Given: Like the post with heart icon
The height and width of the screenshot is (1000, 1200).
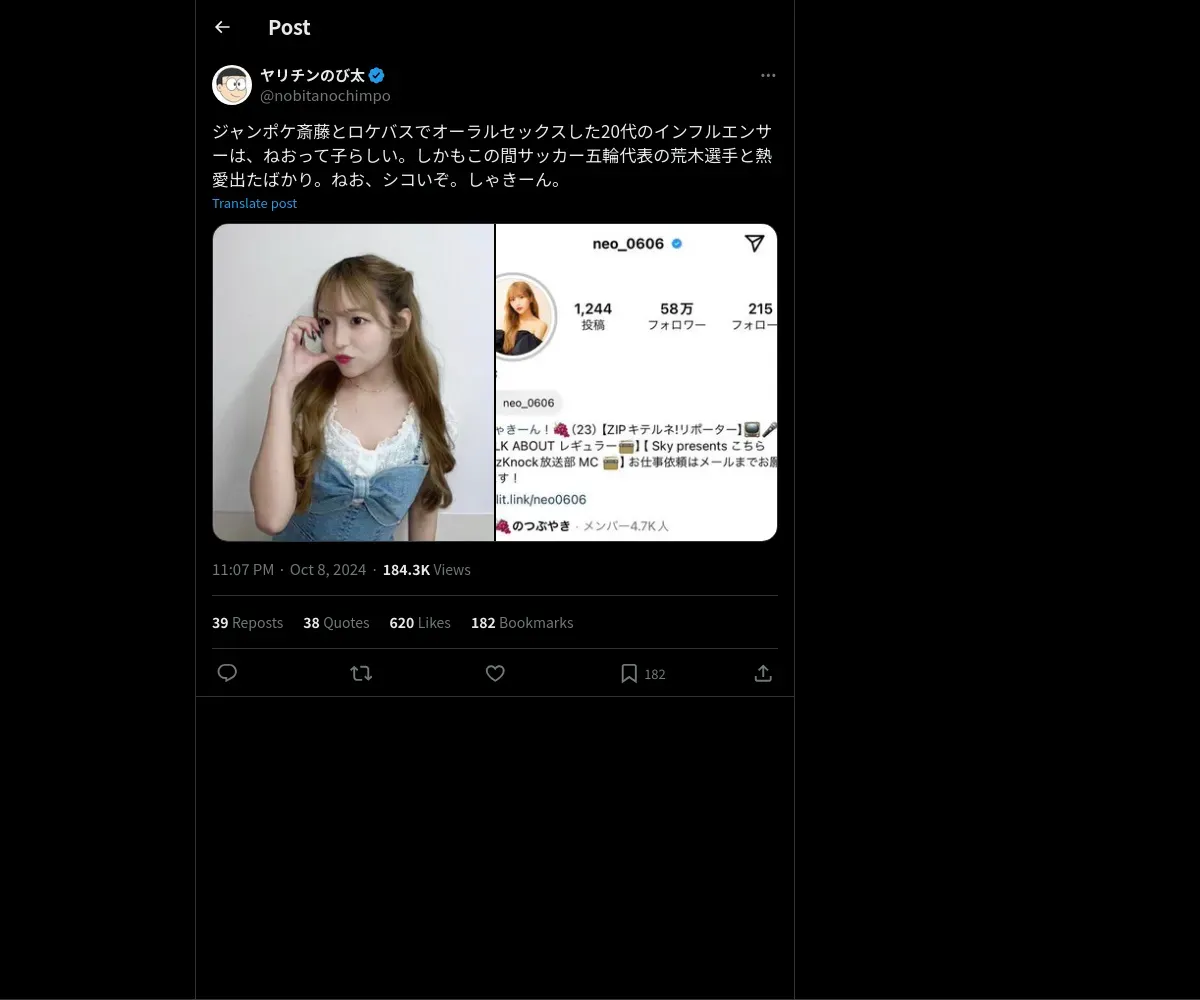Looking at the screenshot, I should pos(495,673).
